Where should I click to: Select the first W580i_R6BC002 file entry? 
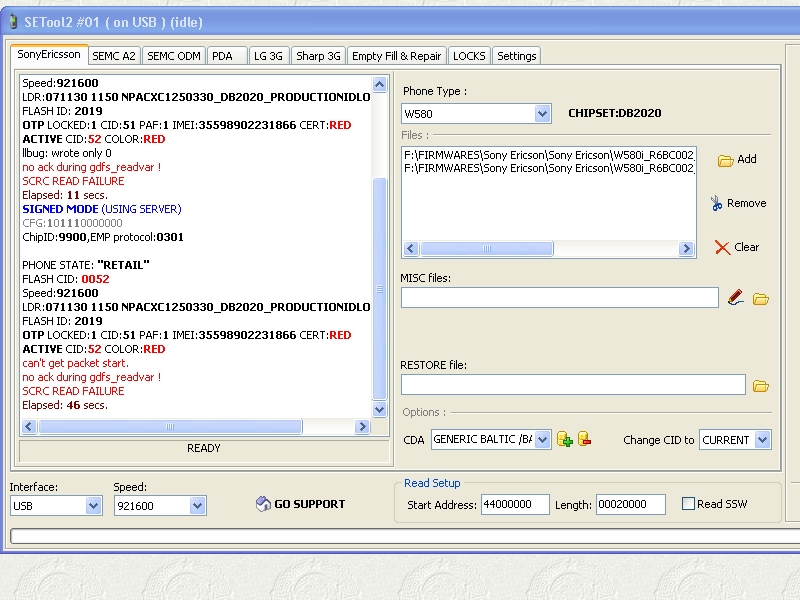549,155
